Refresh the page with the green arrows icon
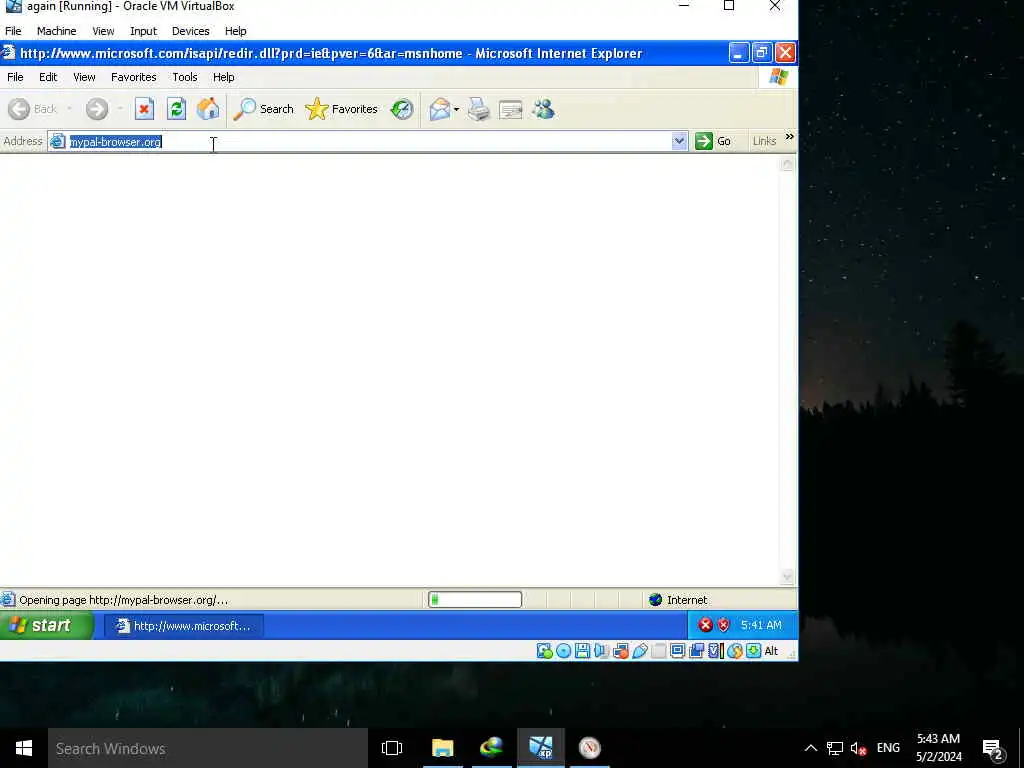 point(176,109)
